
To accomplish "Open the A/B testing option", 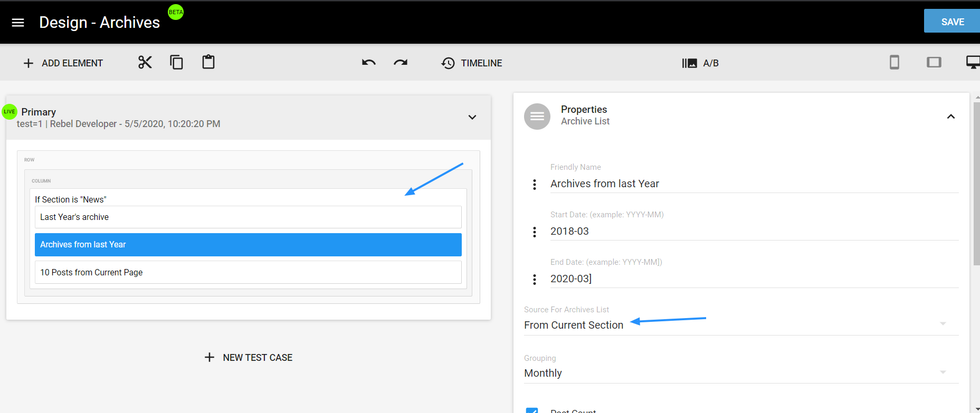I will [x=700, y=63].
